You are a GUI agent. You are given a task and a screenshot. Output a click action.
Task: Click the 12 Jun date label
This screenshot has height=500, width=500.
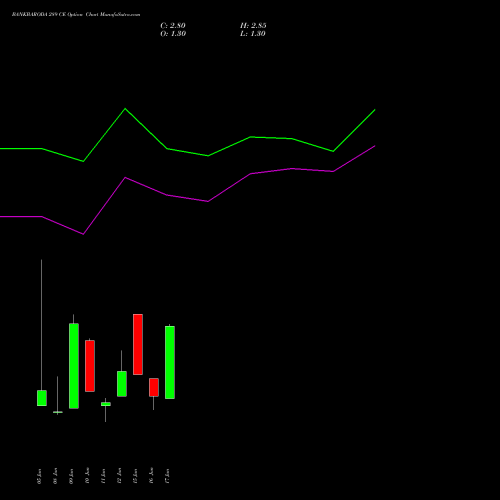(119, 476)
